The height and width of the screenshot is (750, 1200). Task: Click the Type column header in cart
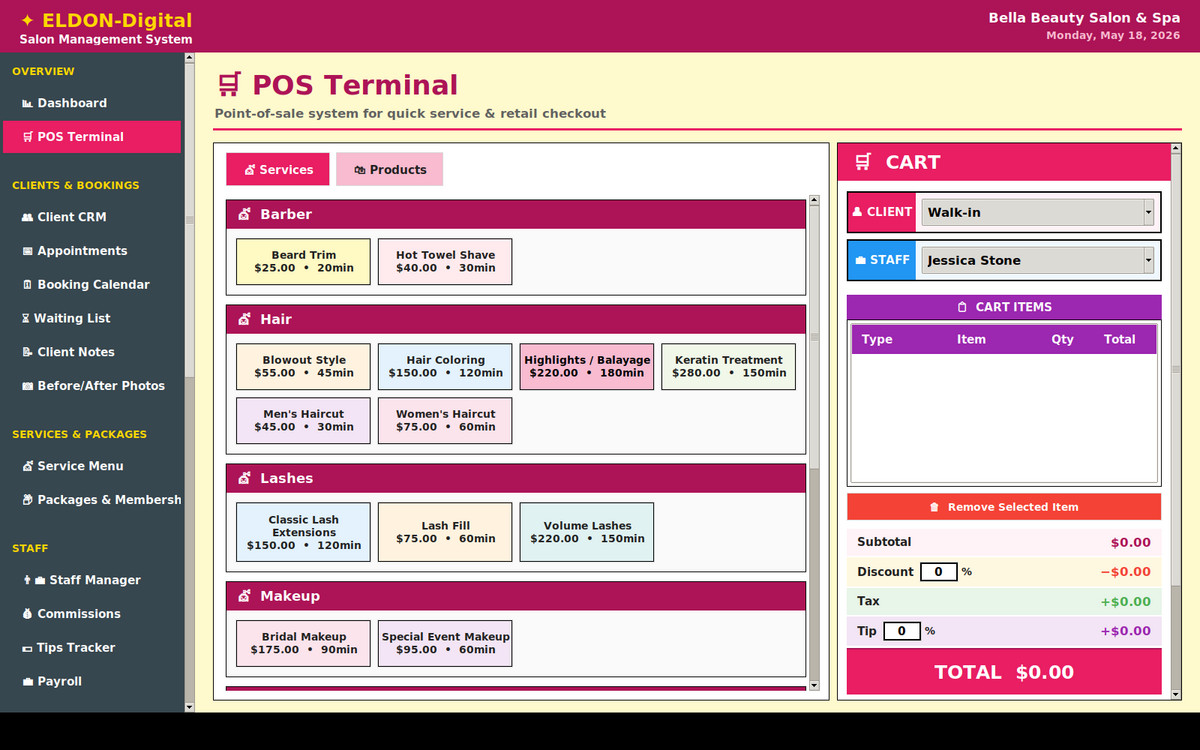pyautogui.click(x=877, y=339)
